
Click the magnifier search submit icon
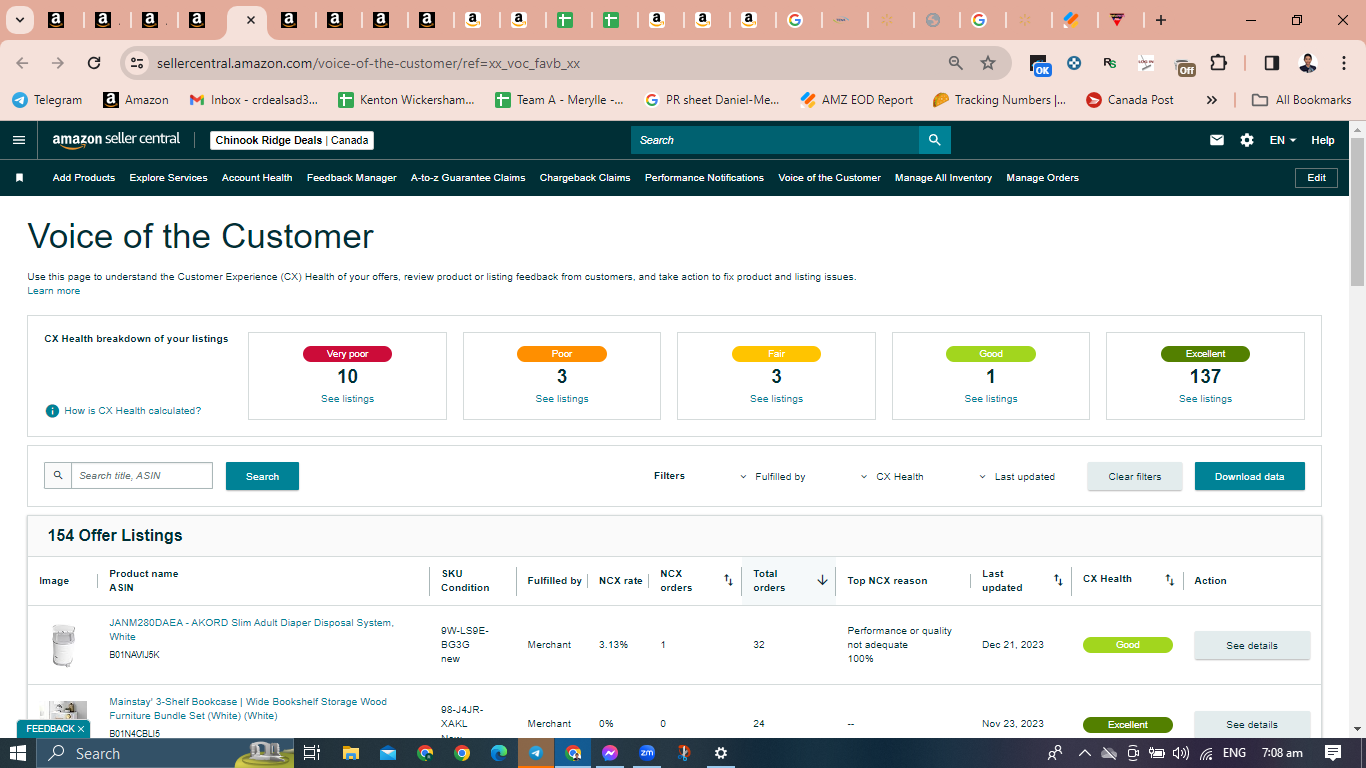click(934, 140)
